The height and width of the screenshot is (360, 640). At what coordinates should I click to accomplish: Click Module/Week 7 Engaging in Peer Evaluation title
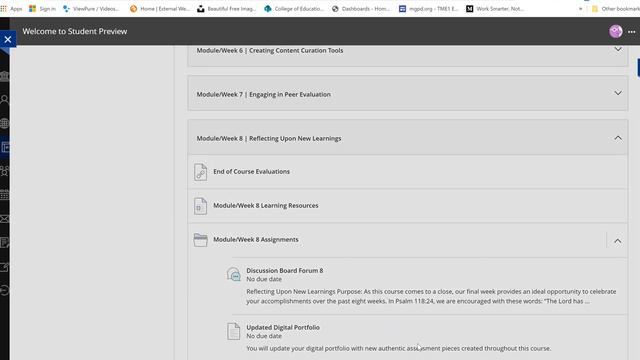pyautogui.click(x=264, y=94)
